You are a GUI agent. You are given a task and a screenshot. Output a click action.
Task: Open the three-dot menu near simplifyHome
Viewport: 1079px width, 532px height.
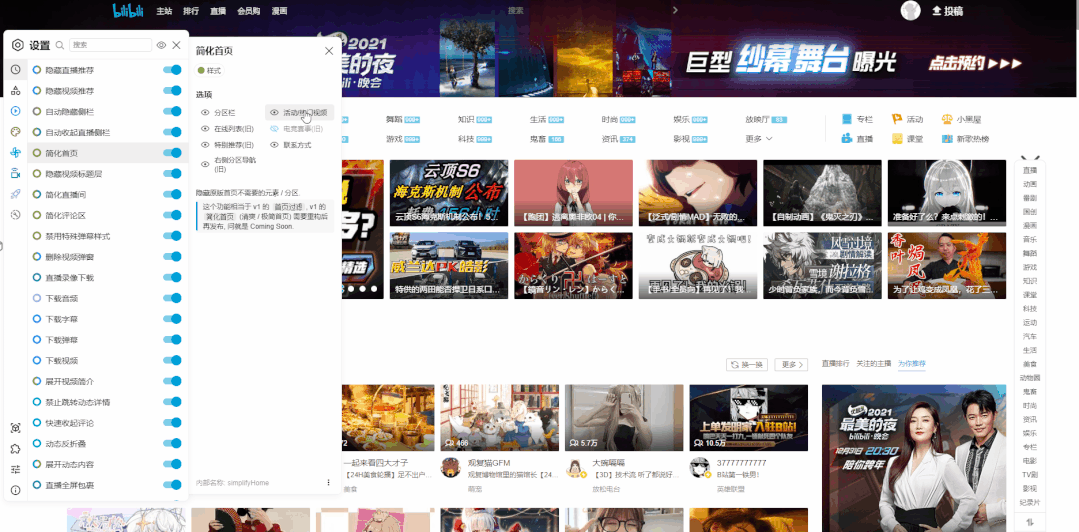(328, 482)
